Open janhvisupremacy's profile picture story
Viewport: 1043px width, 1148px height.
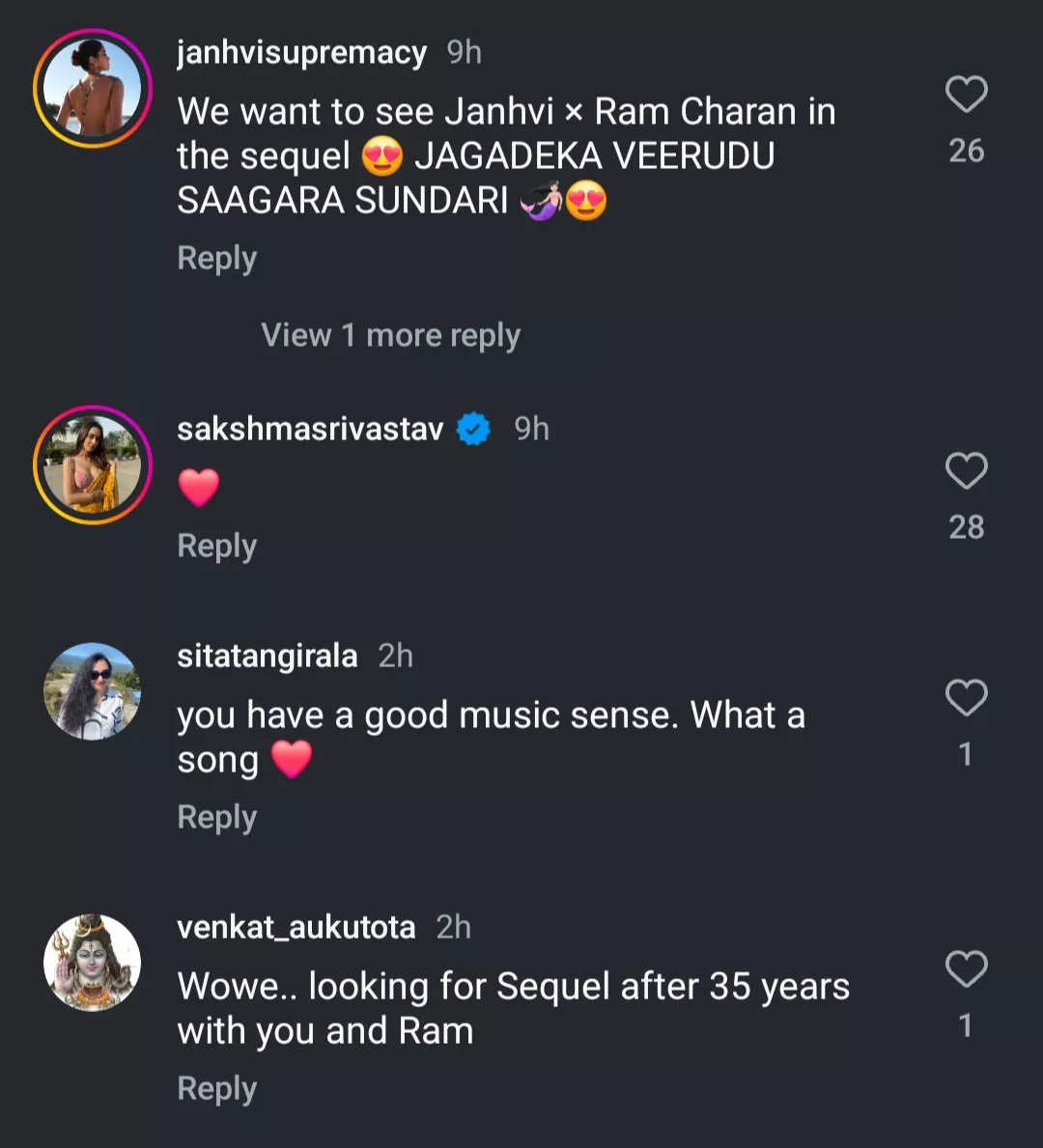[x=93, y=89]
